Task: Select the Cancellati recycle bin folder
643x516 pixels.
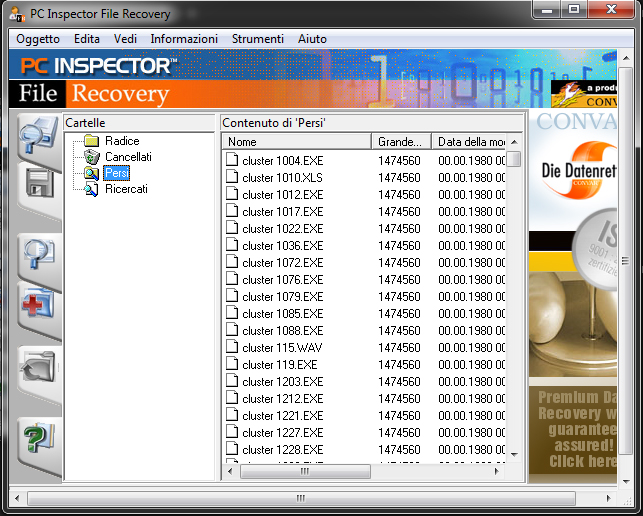Action: tap(128, 157)
